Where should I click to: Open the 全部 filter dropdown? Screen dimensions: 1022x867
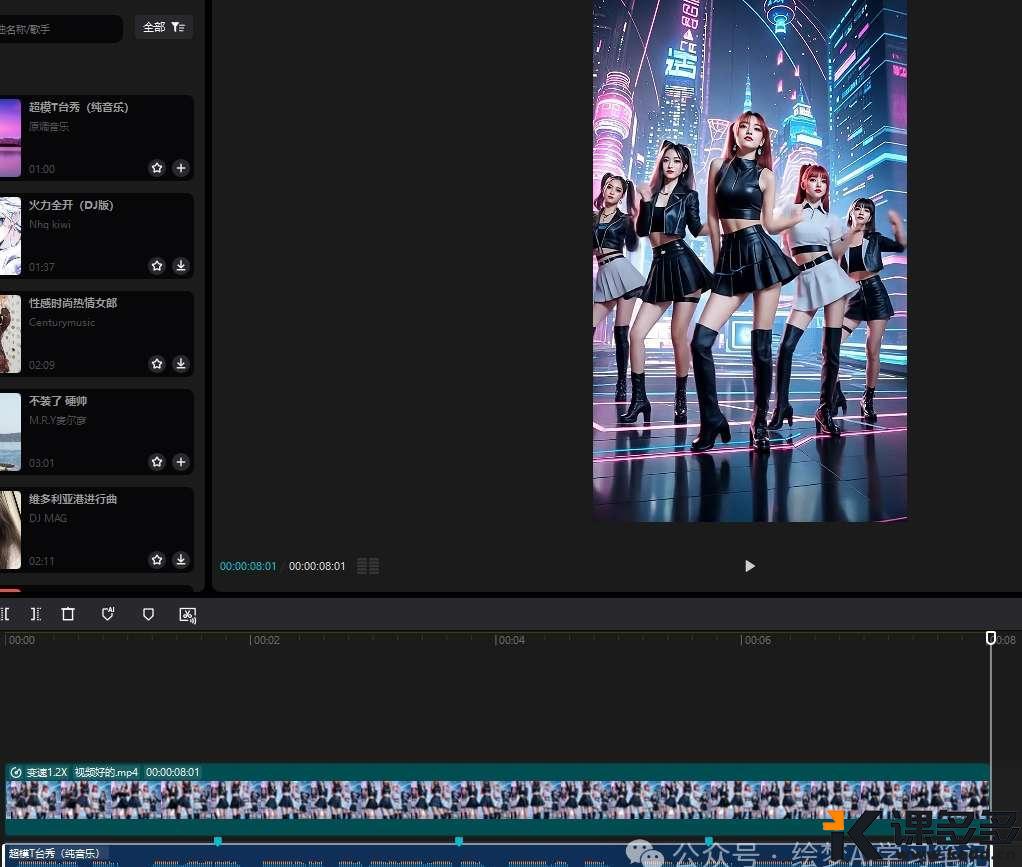(164, 27)
